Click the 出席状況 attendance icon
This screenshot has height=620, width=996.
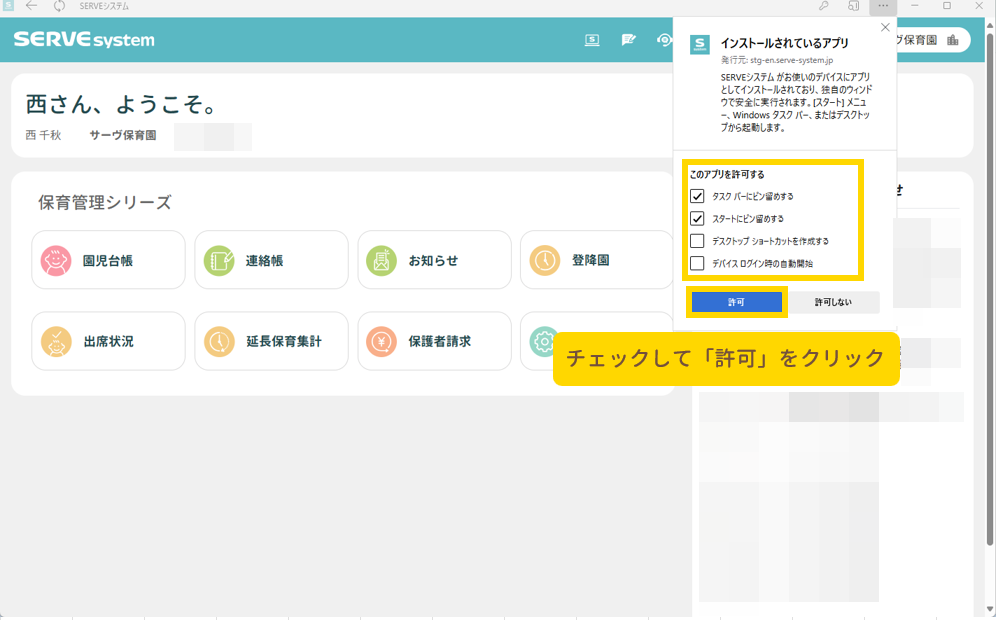click(56, 341)
